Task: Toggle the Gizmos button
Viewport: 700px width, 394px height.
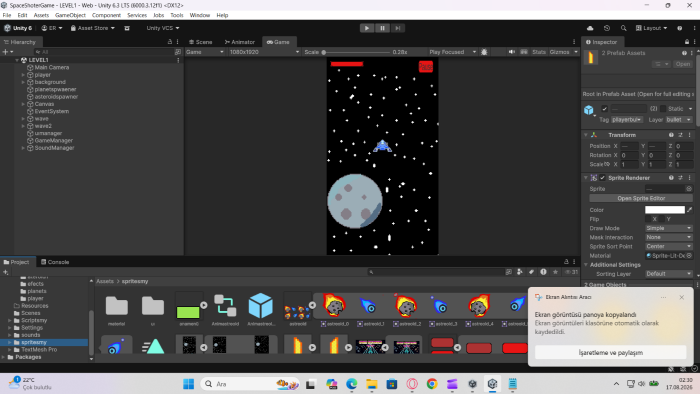Action: (x=559, y=52)
